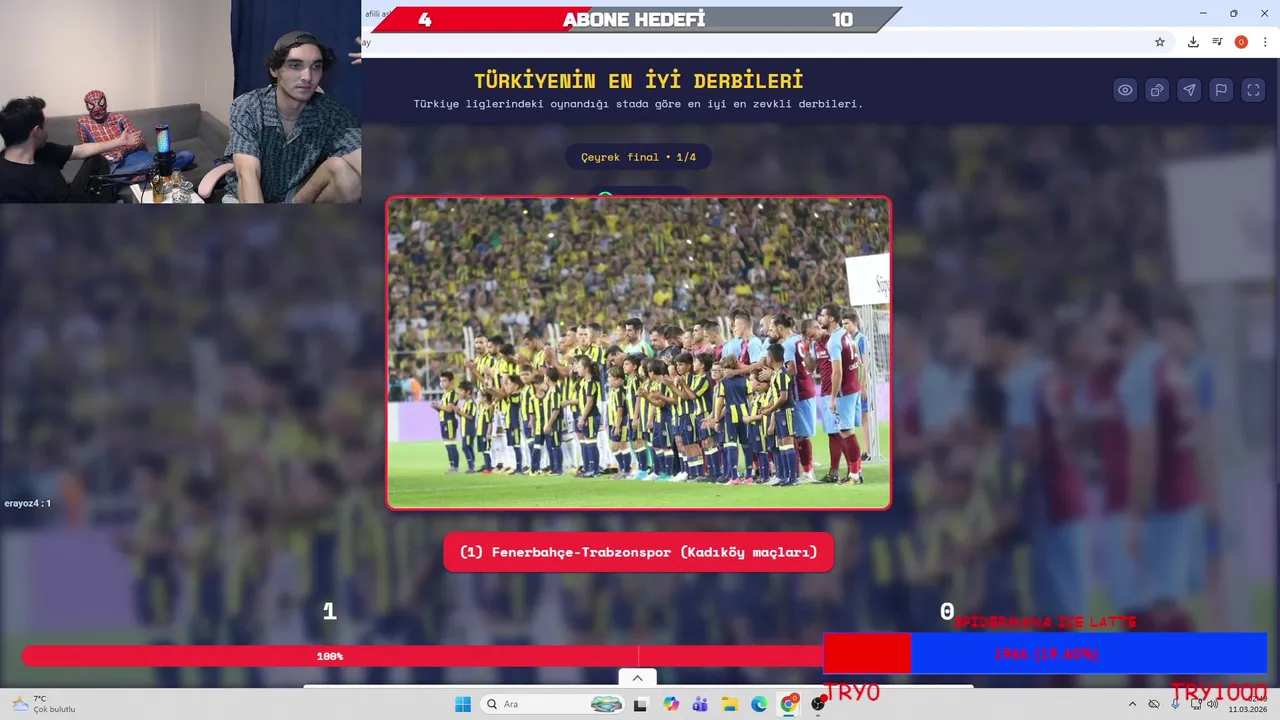1280x720 pixels.
Task: Open Copilot from the taskbar
Action: click(x=671, y=704)
